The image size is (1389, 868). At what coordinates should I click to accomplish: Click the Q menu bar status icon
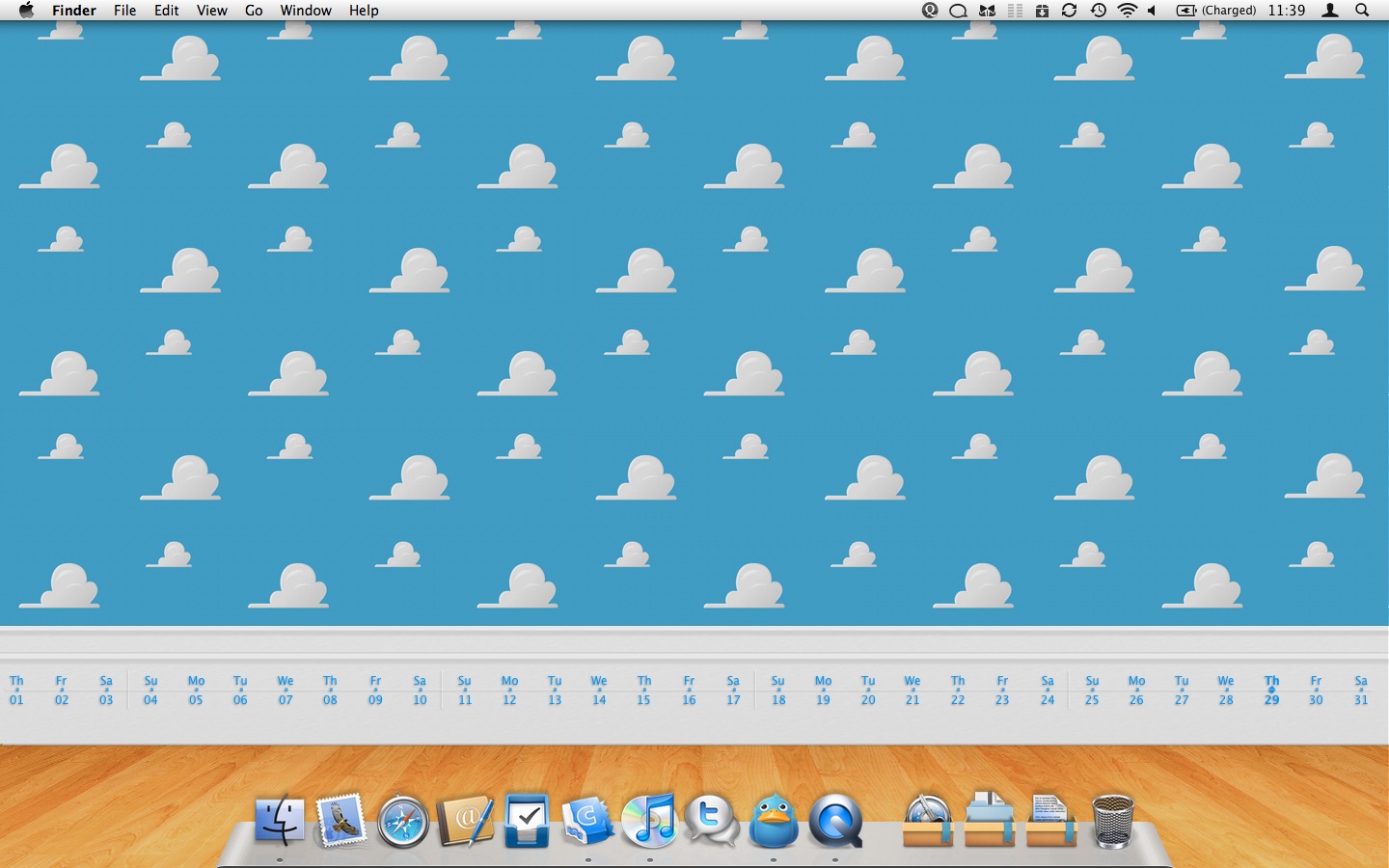(930, 11)
